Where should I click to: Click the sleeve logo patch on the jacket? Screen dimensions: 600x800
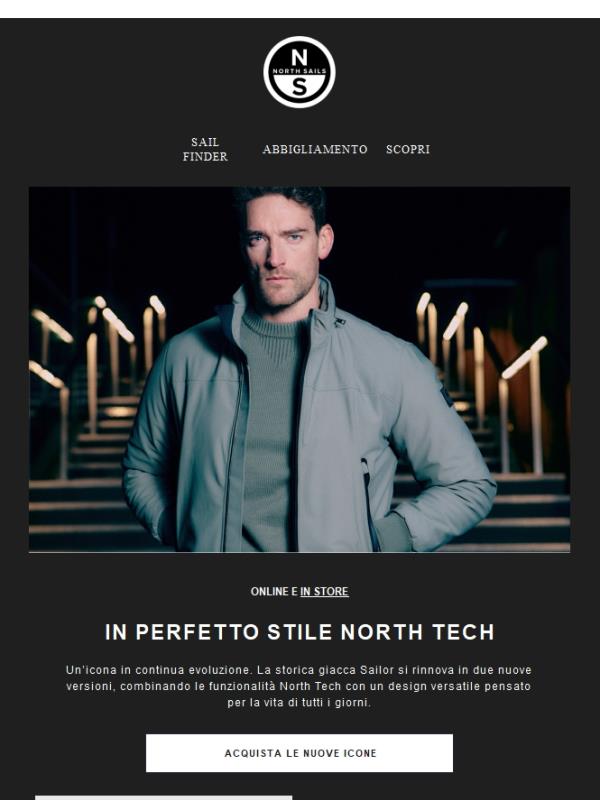[x=447, y=394]
